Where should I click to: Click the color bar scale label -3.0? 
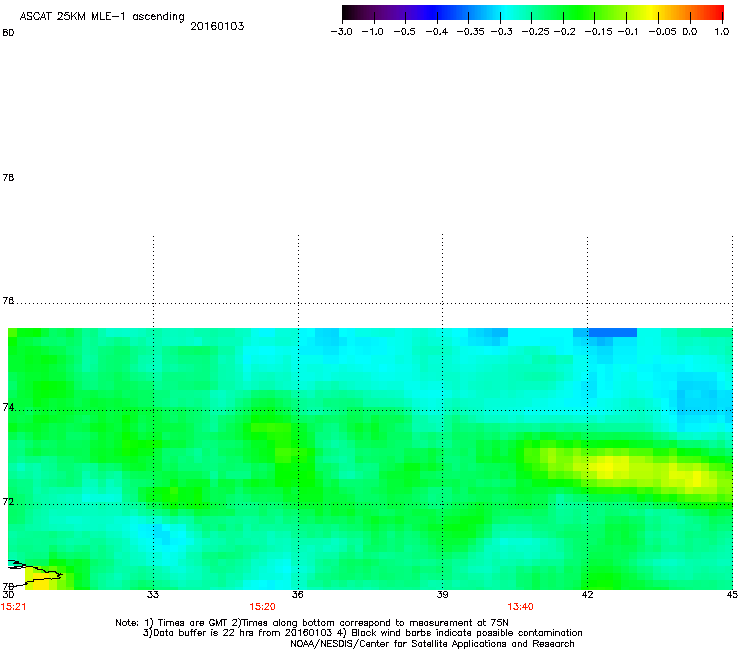coord(342,32)
